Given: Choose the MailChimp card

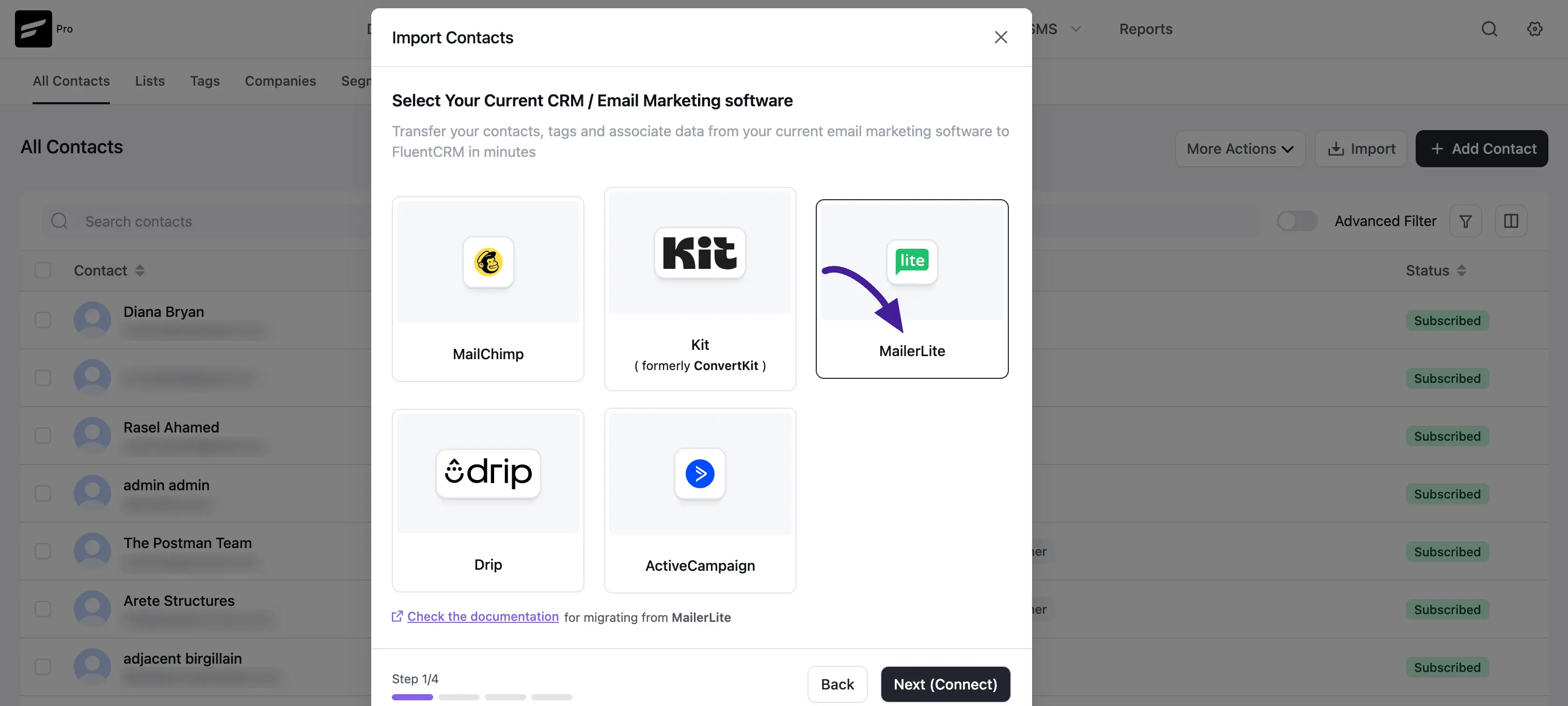Looking at the screenshot, I should (x=488, y=288).
